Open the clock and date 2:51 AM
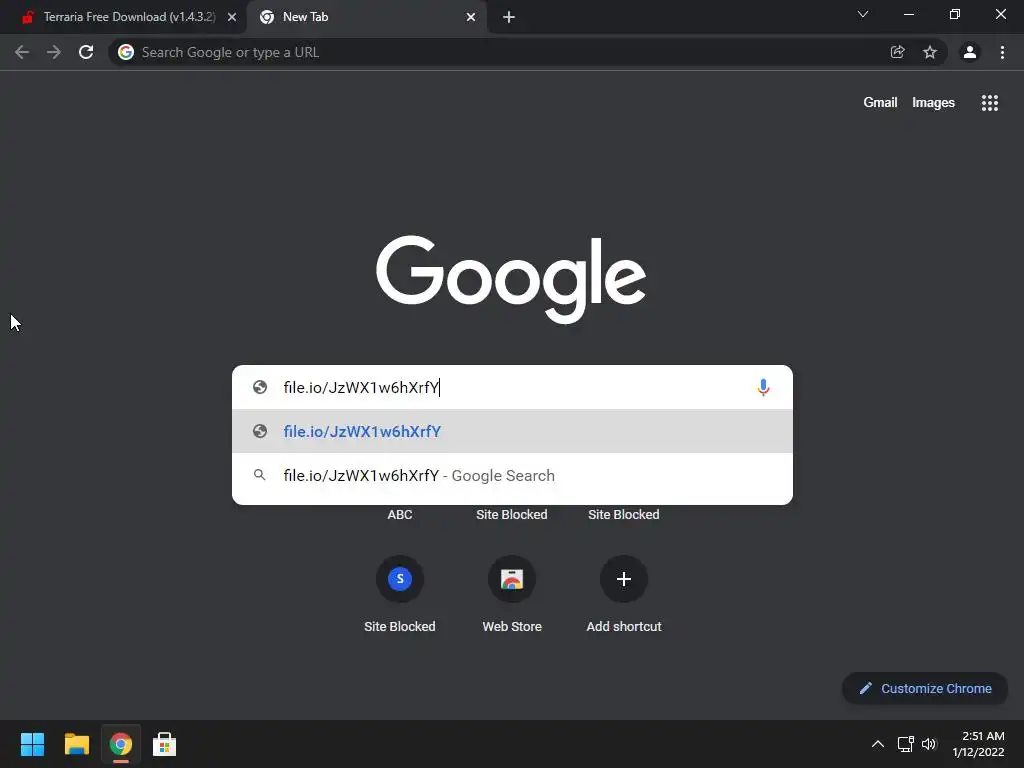Image resolution: width=1024 pixels, height=768 pixels. coord(978,744)
